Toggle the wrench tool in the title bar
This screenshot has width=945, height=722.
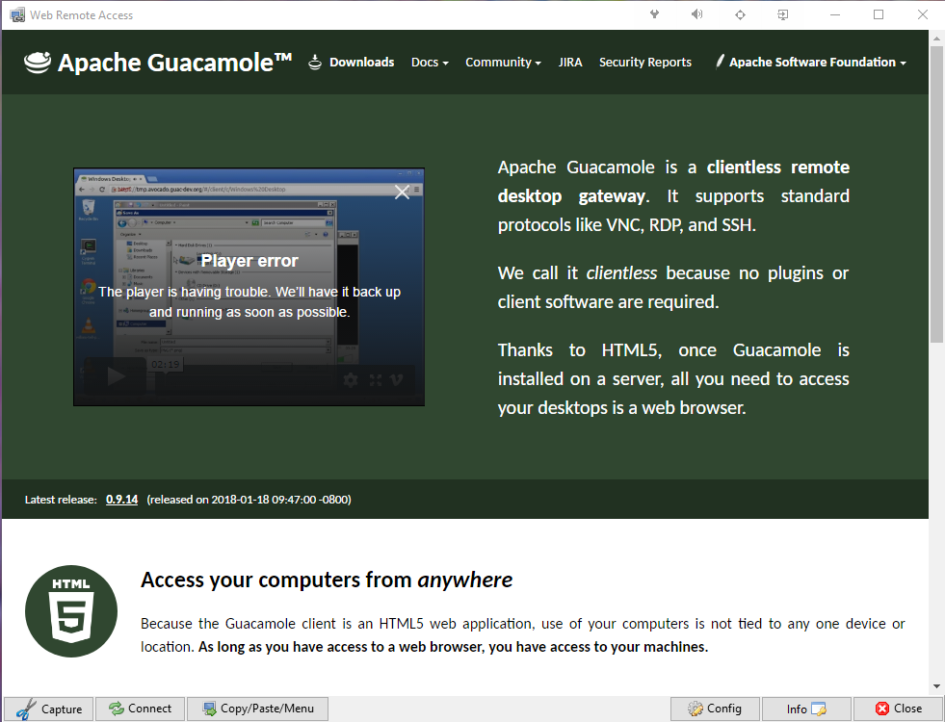tap(653, 15)
